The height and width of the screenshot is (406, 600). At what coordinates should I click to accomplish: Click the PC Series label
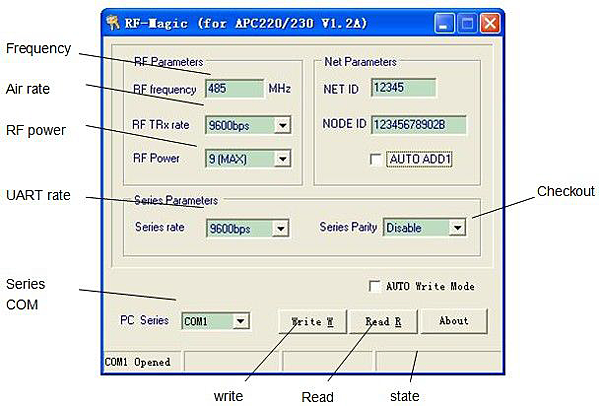tap(144, 320)
